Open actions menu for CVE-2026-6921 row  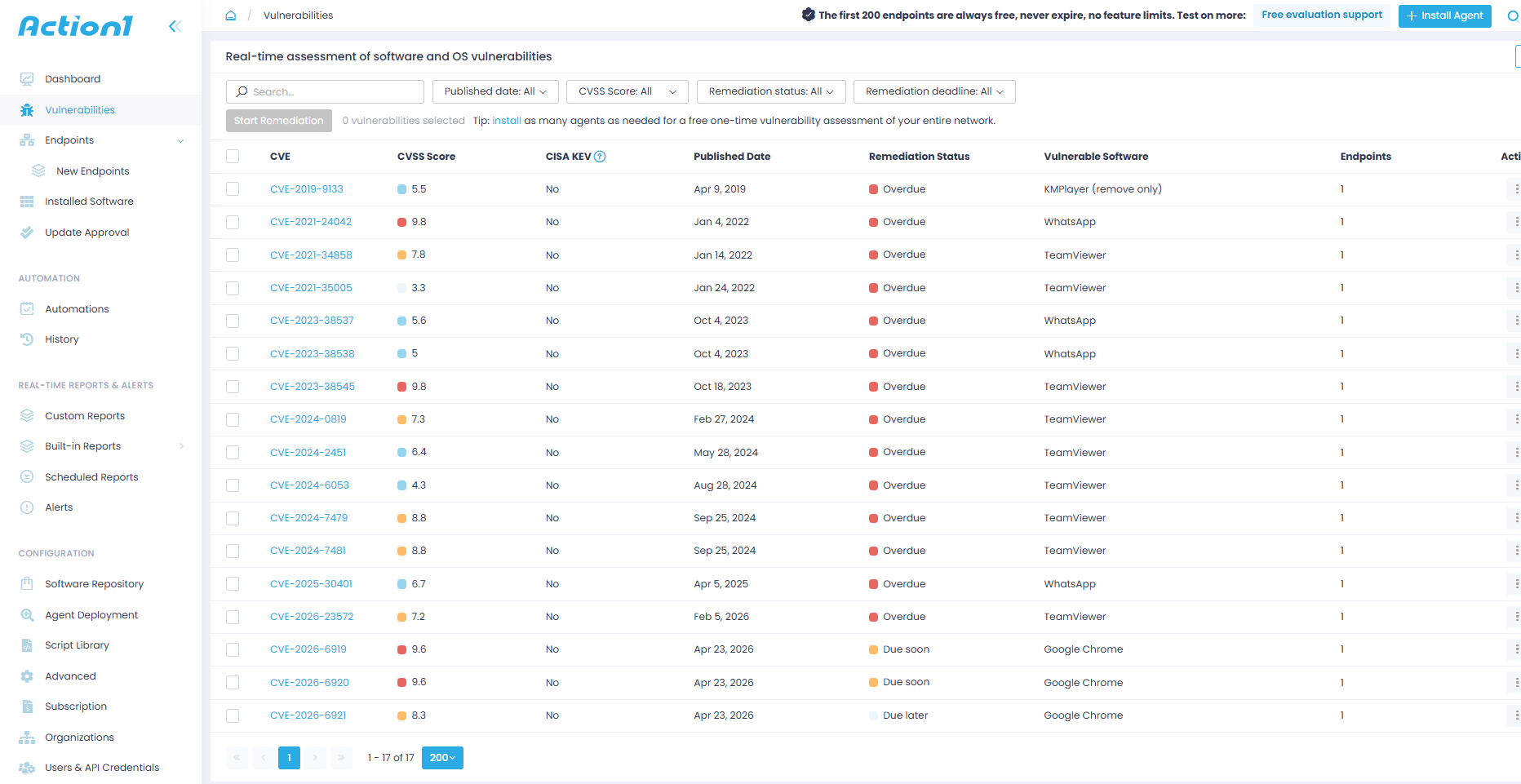(1516, 715)
